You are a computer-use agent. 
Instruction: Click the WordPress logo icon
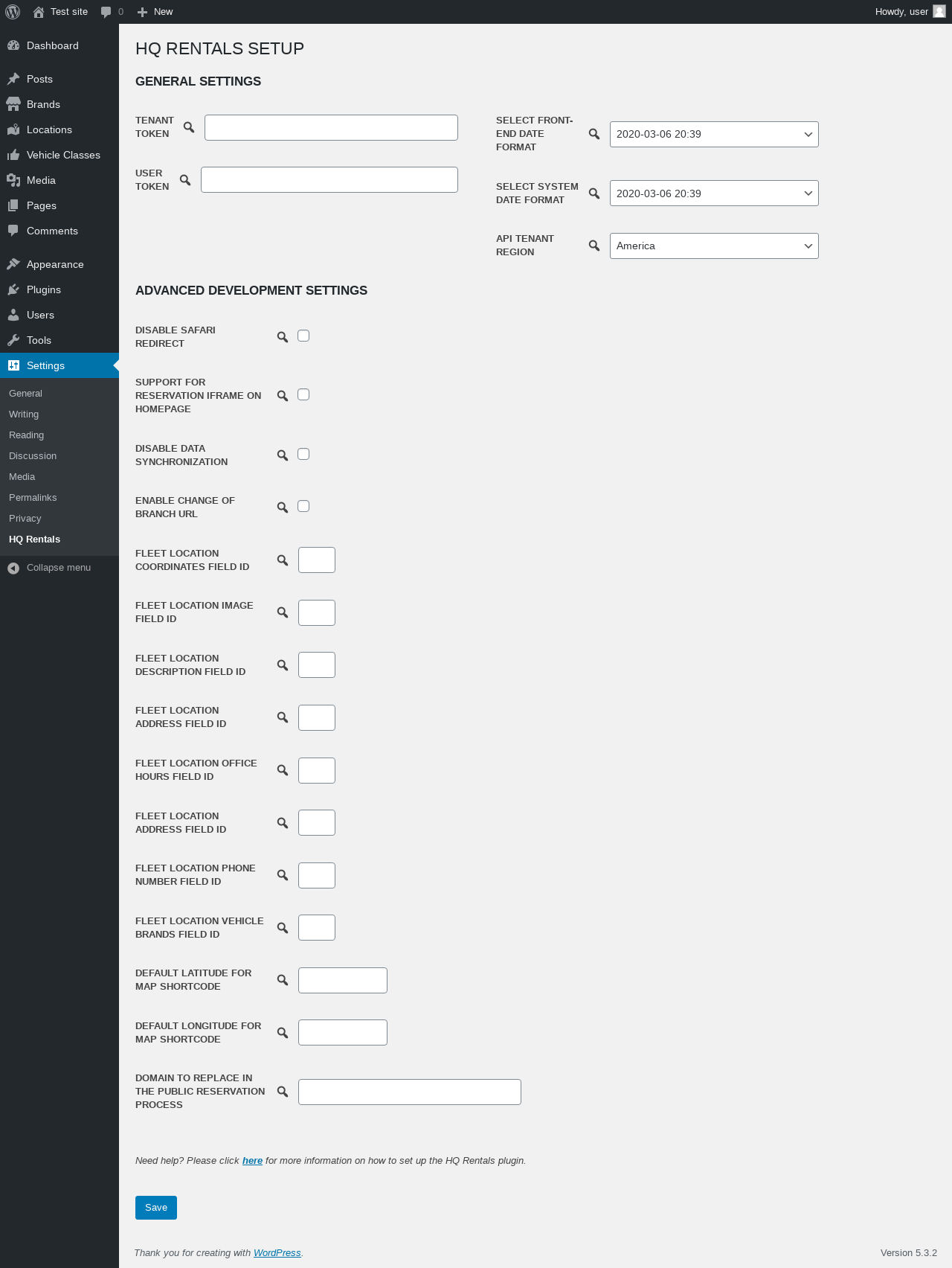coord(13,12)
